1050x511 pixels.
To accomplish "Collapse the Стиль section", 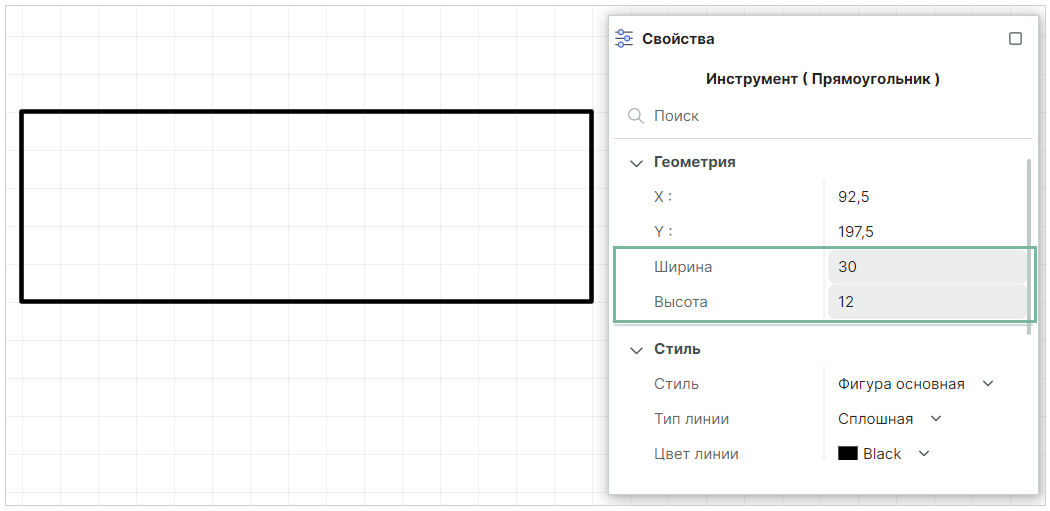I will (x=636, y=350).
